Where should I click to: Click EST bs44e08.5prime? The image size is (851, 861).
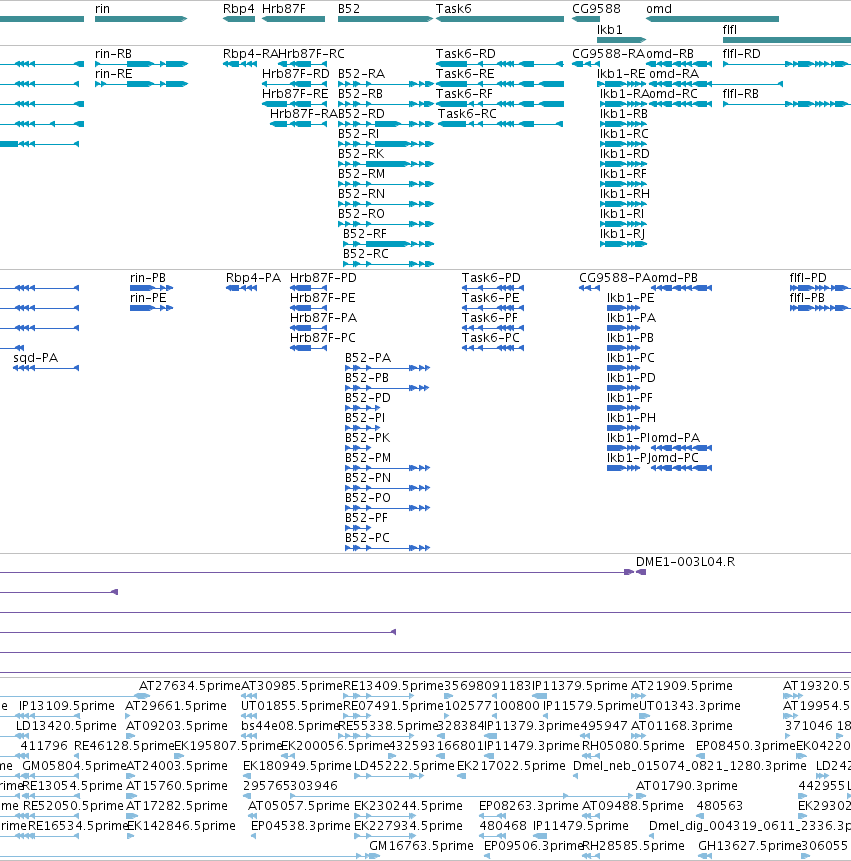click(x=290, y=726)
